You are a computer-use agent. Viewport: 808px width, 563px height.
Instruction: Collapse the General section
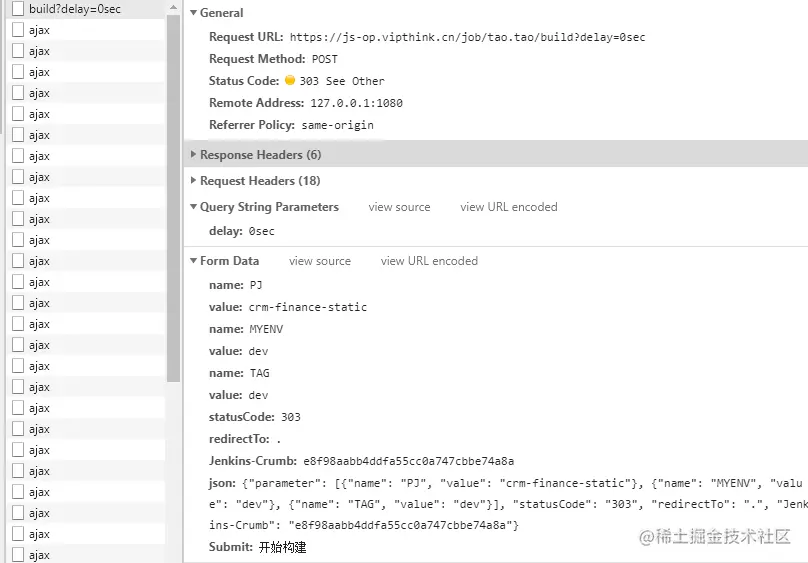point(194,12)
